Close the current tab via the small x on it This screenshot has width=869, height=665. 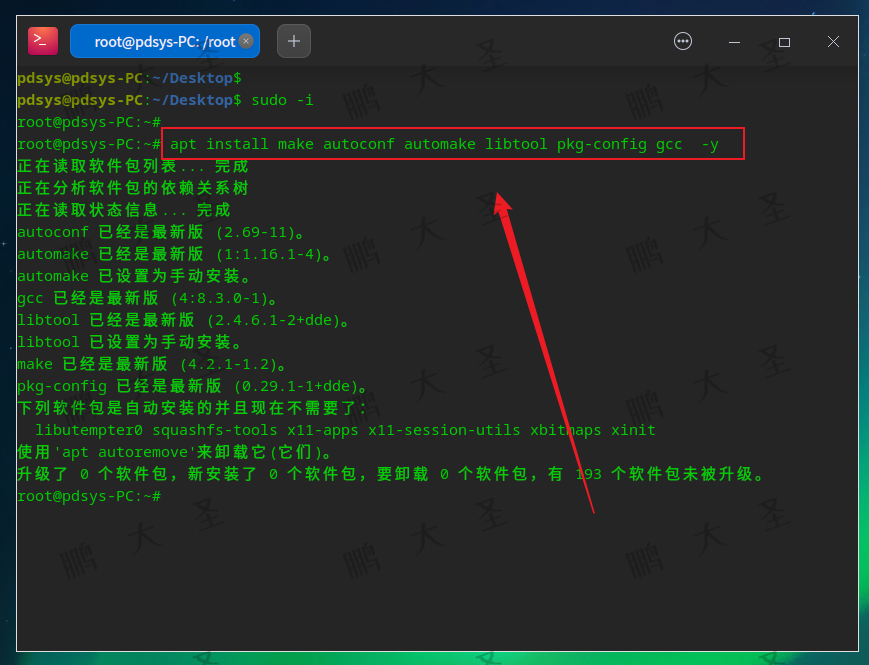pos(246,41)
